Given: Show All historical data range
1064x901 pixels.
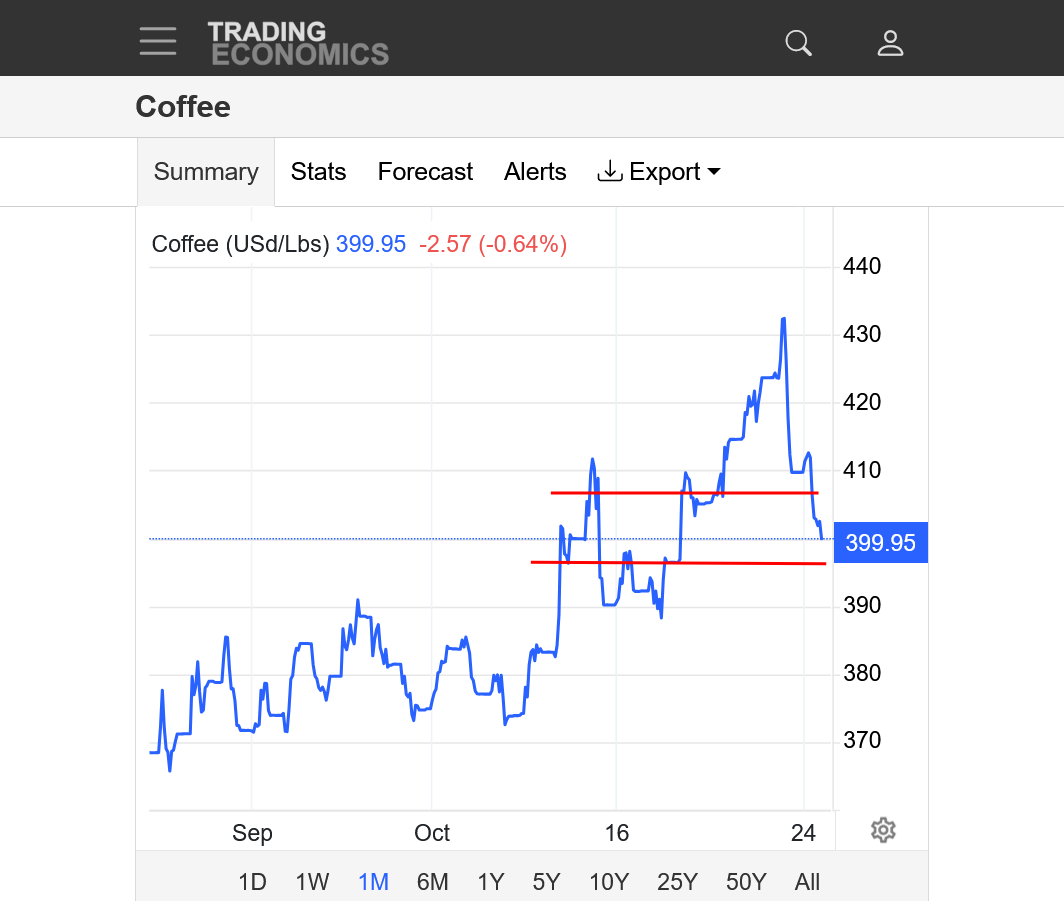Looking at the screenshot, I should 807,882.
